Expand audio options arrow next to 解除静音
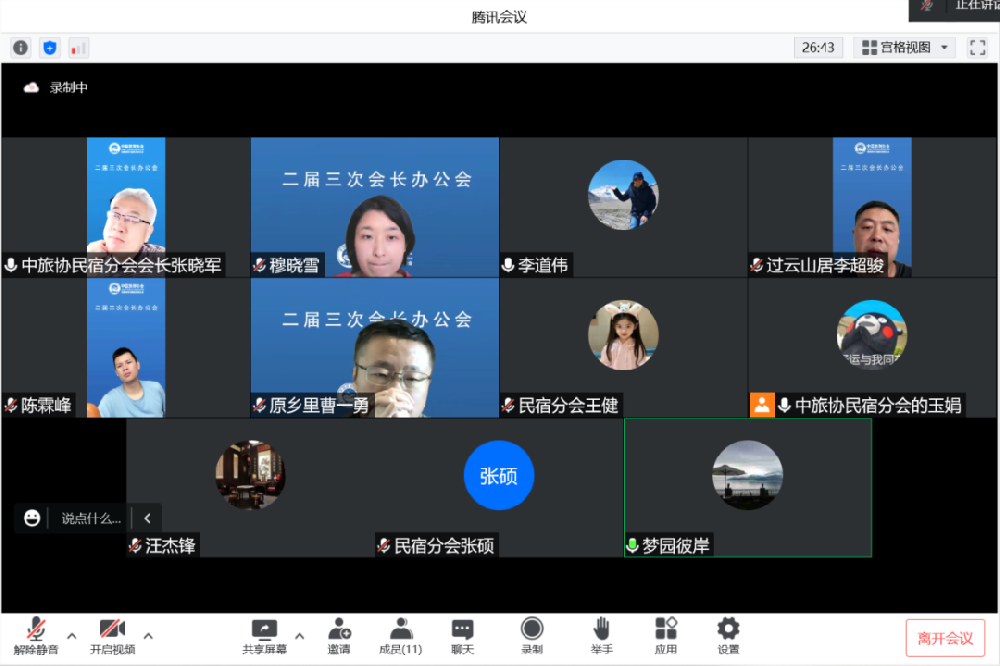Image resolution: width=1000 pixels, height=666 pixels. pos(71,636)
